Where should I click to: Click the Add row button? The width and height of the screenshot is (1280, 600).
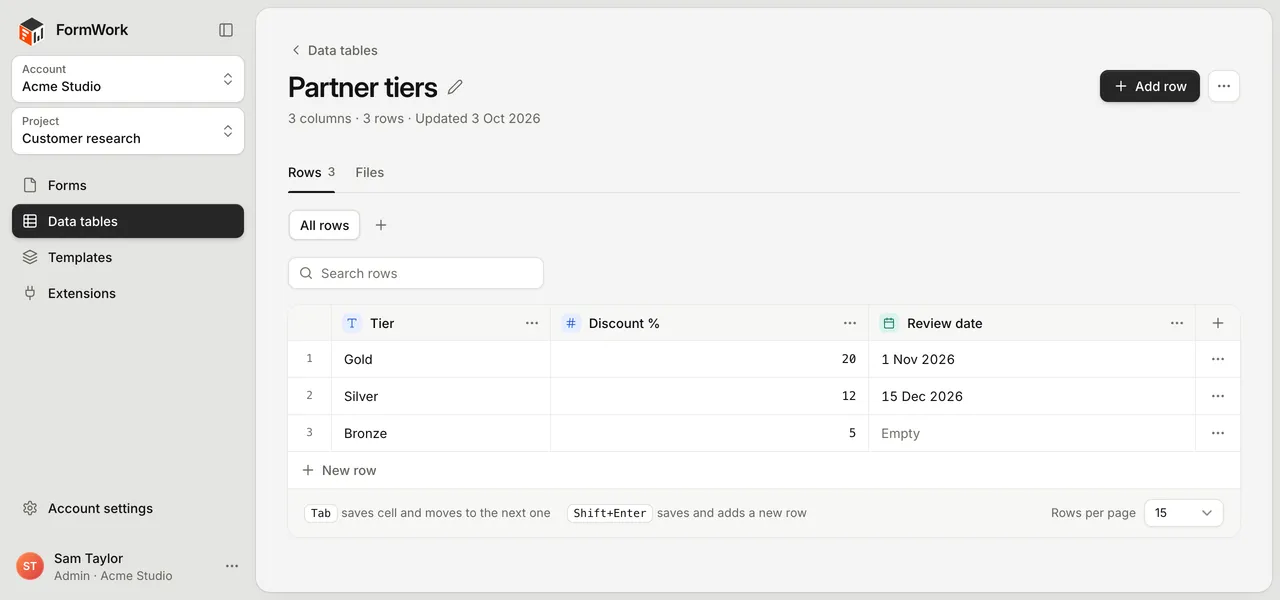point(1150,86)
